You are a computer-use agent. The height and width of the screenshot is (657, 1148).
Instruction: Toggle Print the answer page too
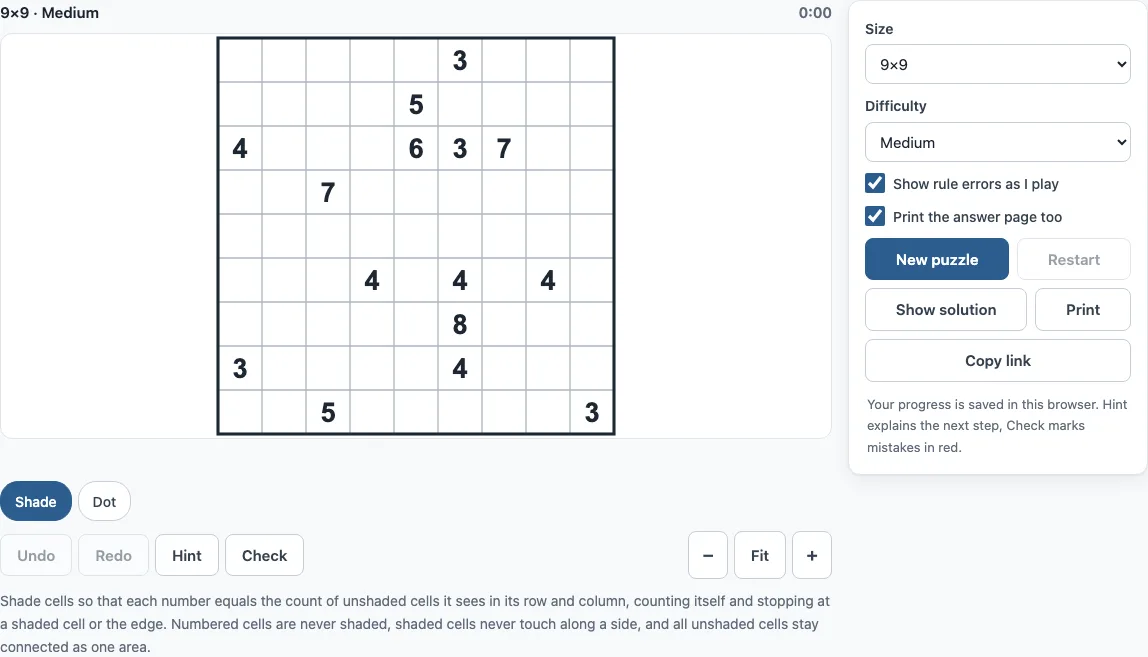(875, 216)
